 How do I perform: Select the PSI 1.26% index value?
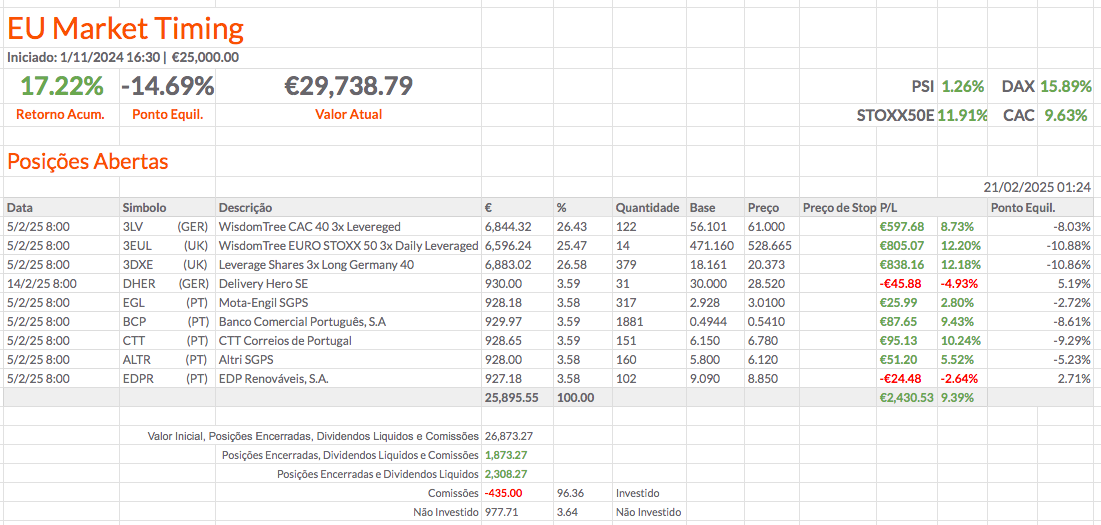click(962, 86)
